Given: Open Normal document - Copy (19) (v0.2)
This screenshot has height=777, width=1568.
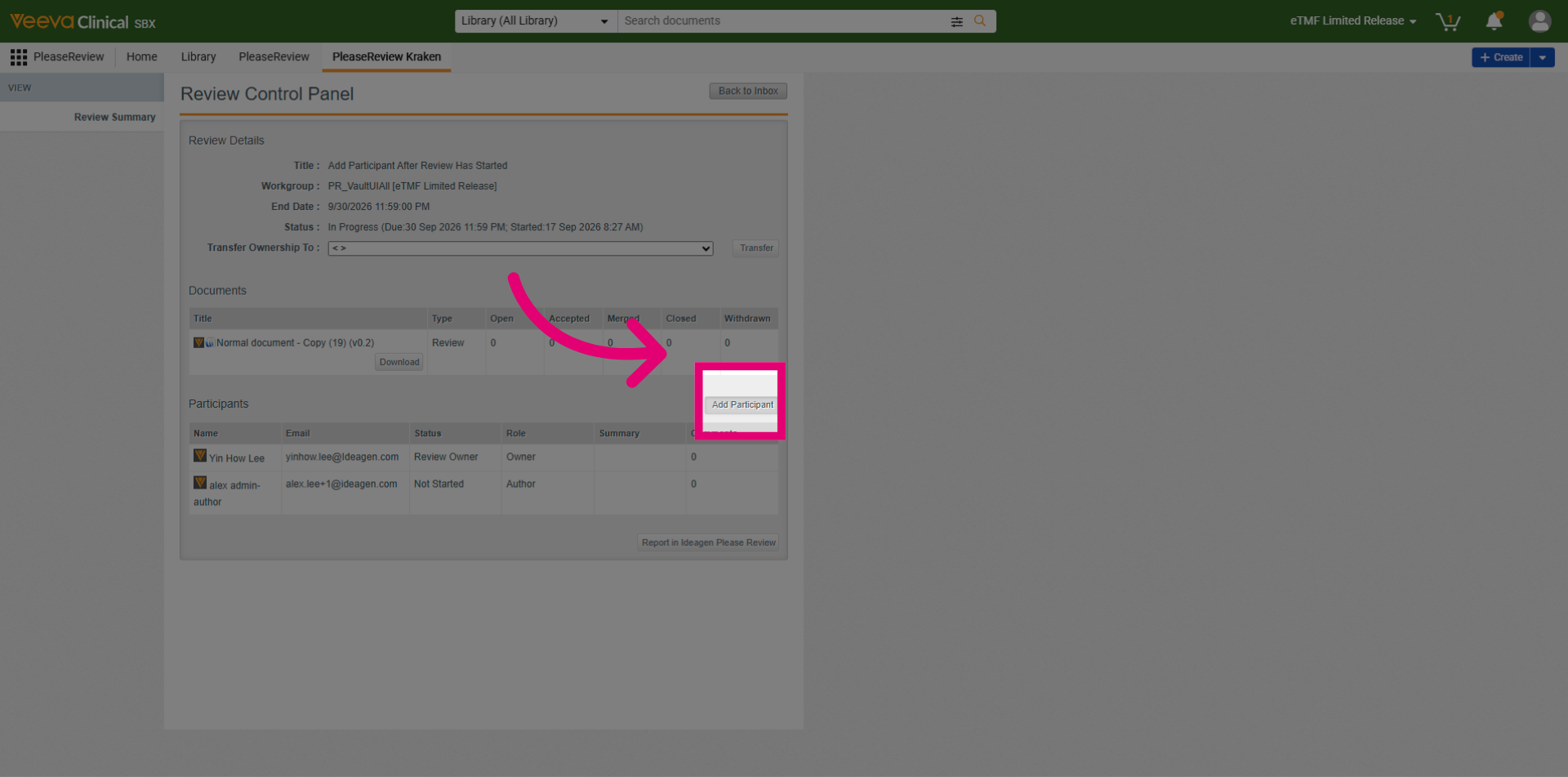Looking at the screenshot, I should click(x=295, y=343).
